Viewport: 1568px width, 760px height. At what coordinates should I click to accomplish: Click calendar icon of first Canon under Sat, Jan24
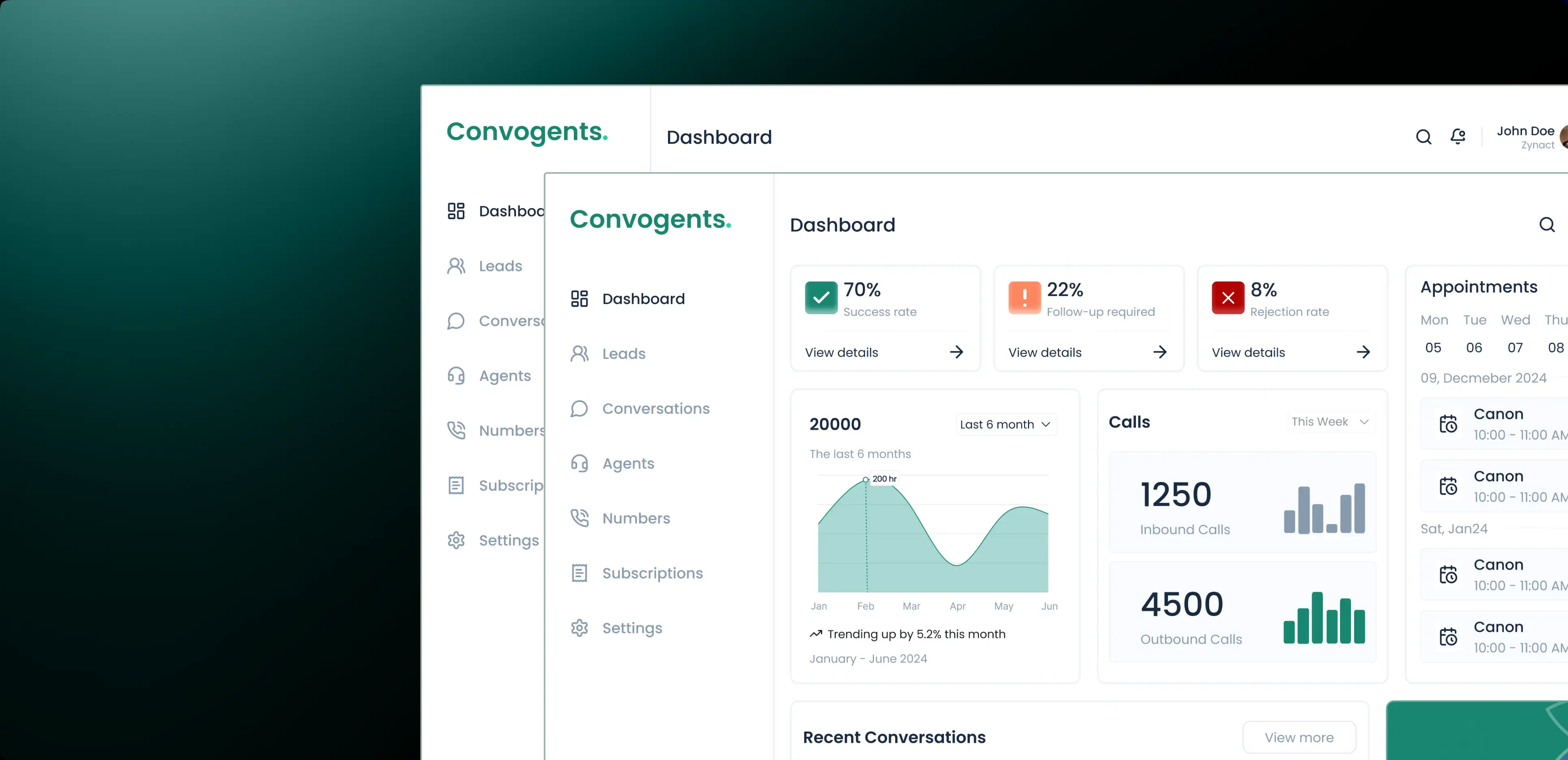(1448, 574)
